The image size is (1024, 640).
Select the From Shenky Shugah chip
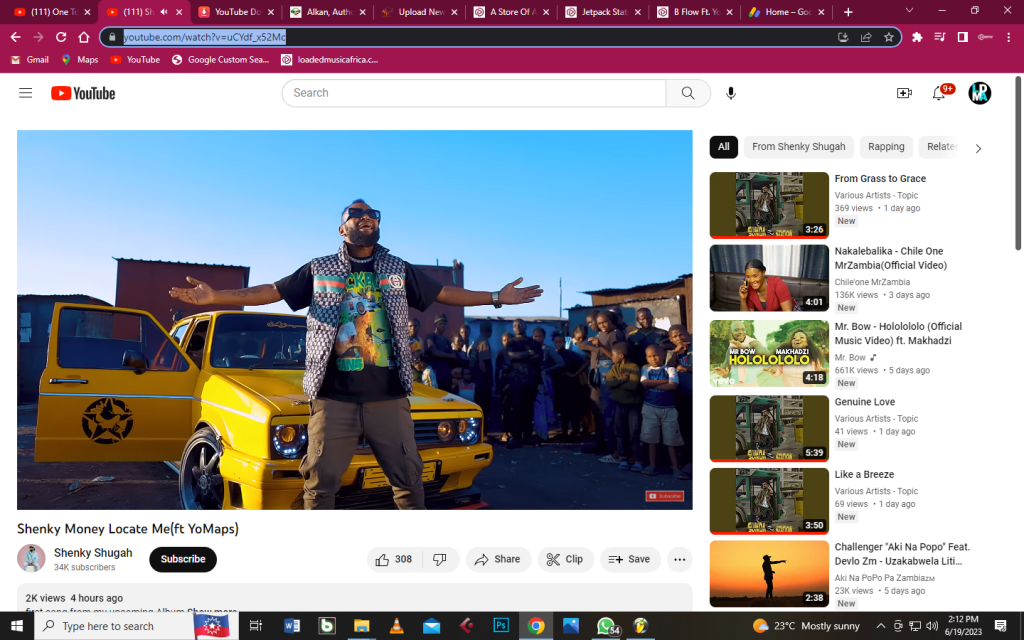[x=798, y=147]
